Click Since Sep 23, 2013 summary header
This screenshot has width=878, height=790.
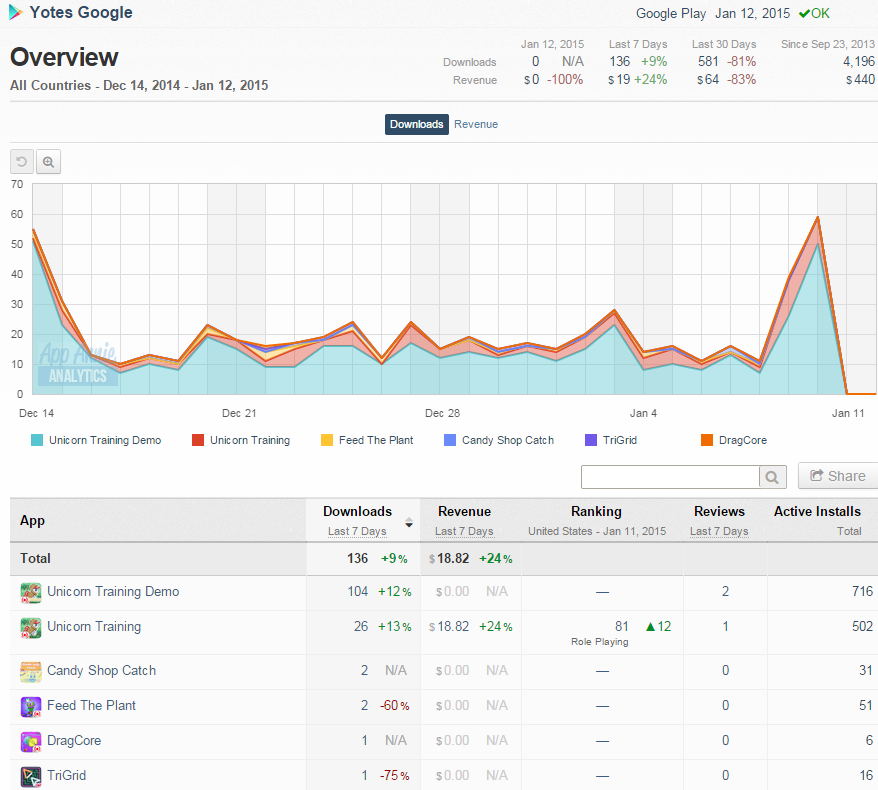828,44
